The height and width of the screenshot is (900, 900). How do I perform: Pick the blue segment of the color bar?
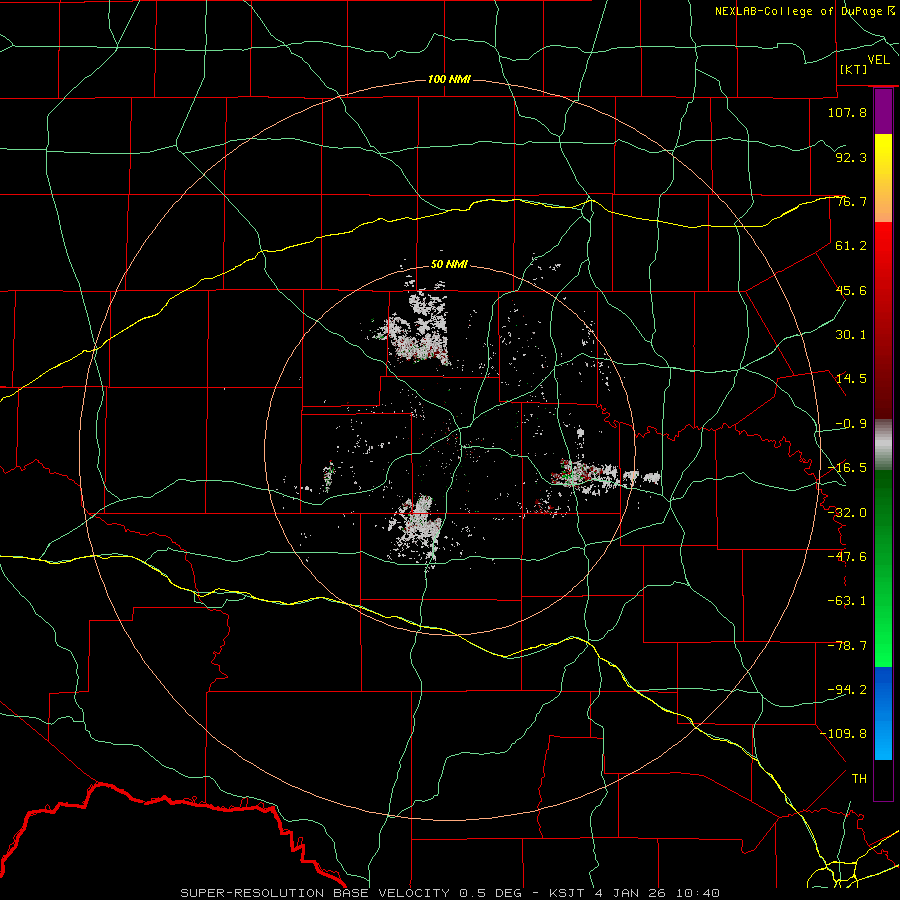tap(883, 713)
